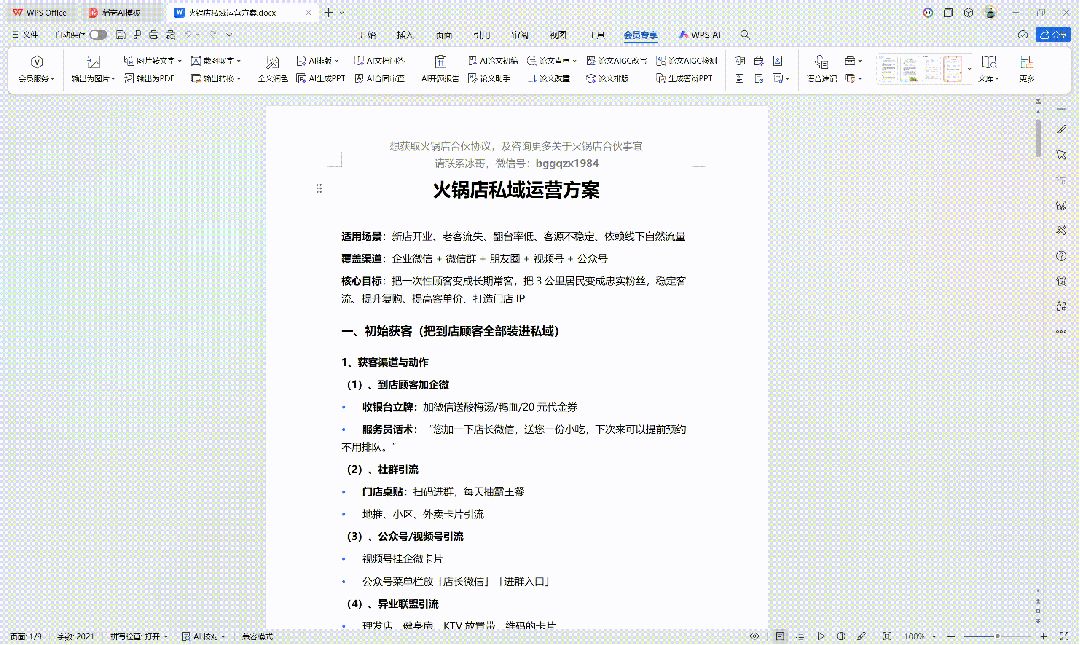Click the zoom out minus button
The width and height of the screenshot is (1080, 645).
click(x=951, y=636)
